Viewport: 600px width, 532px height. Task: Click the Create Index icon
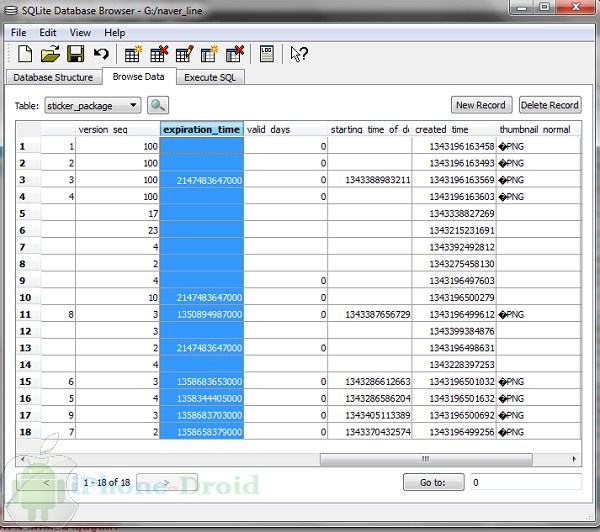[x=209, y=54]
